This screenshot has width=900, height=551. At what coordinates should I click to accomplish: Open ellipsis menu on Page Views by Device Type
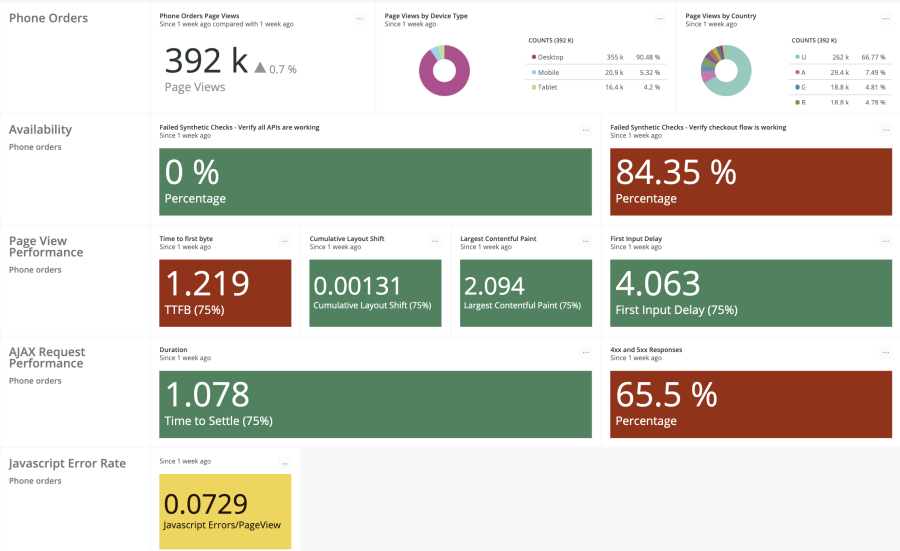click(660, 19)
